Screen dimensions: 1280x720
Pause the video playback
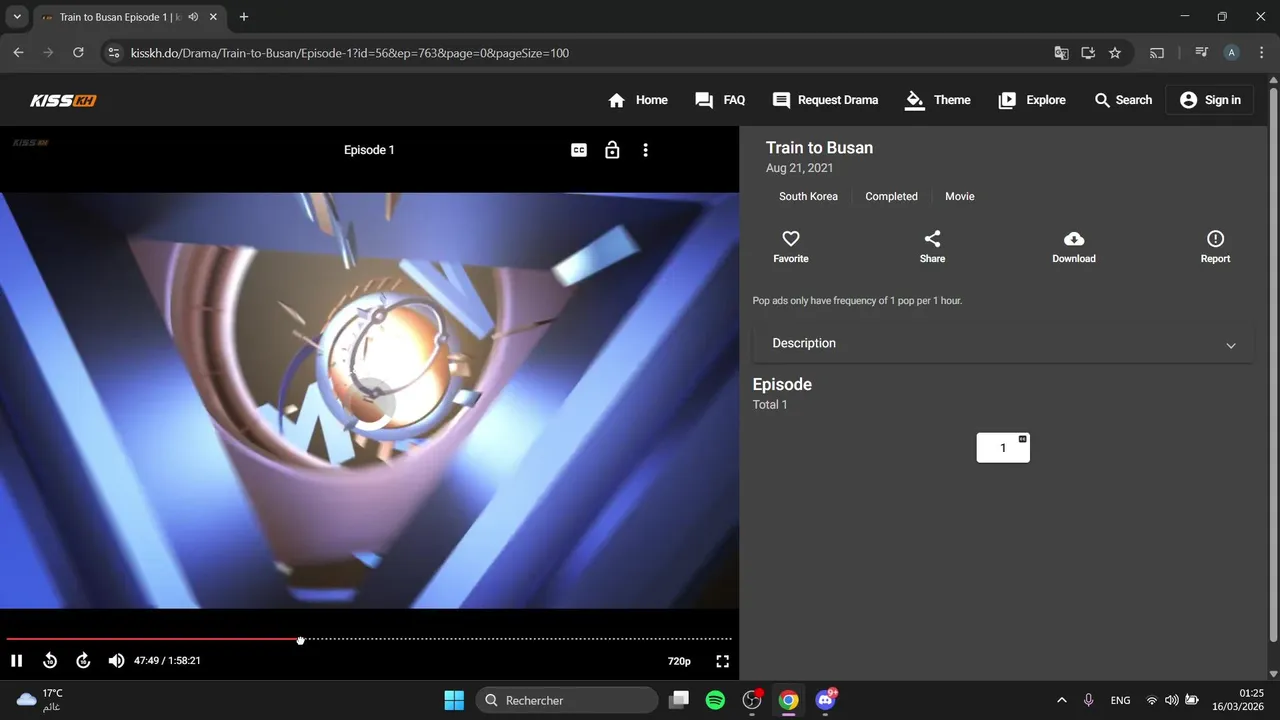pyautogui.click(x=16, y=661)
